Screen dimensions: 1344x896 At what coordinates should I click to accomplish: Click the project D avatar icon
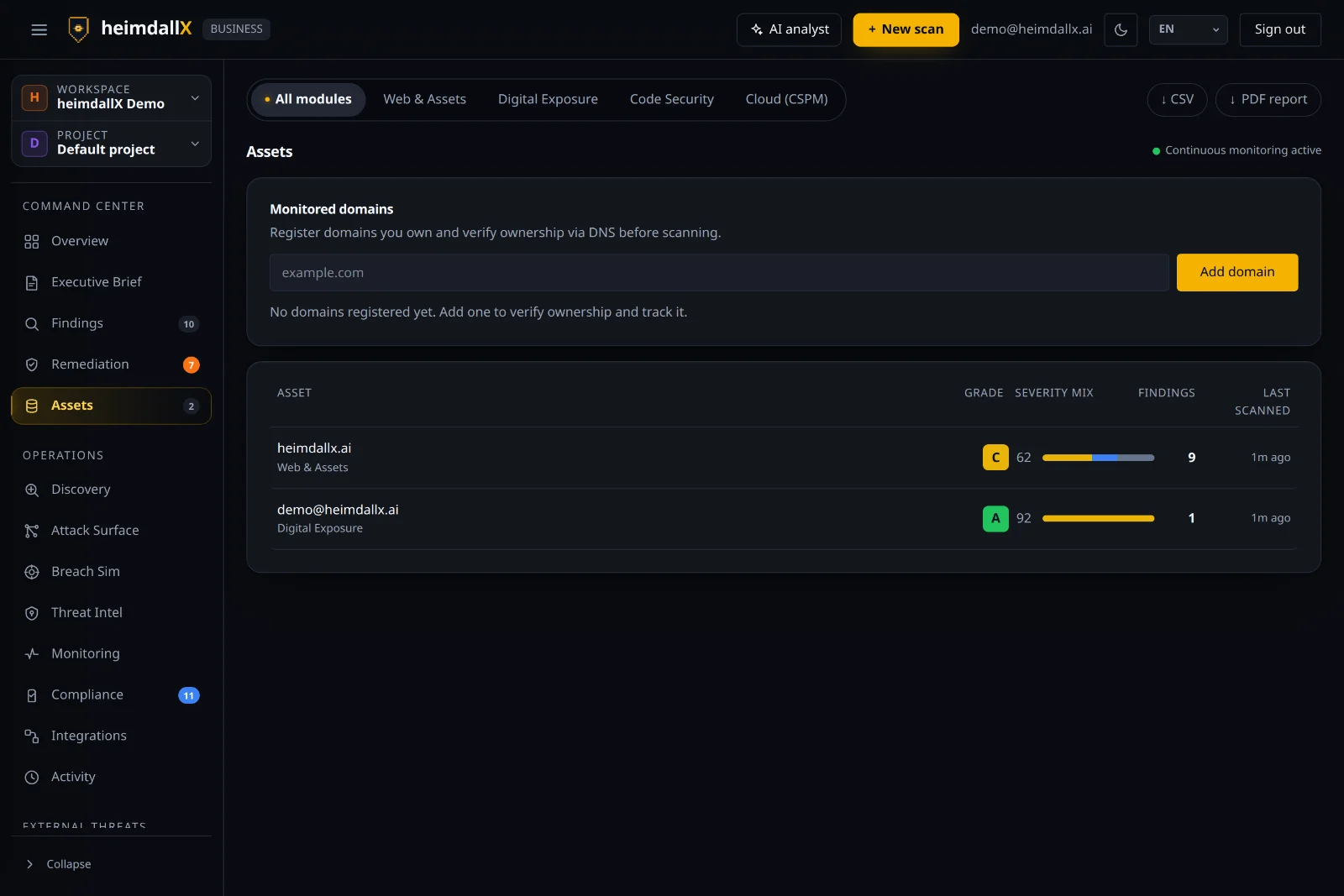pos(34,144)
